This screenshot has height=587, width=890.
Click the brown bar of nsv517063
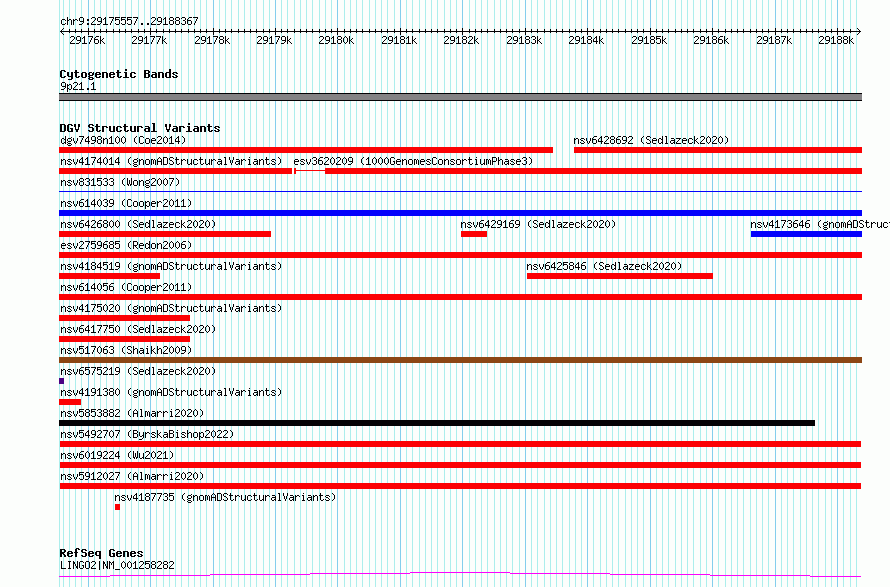[460, 360]
